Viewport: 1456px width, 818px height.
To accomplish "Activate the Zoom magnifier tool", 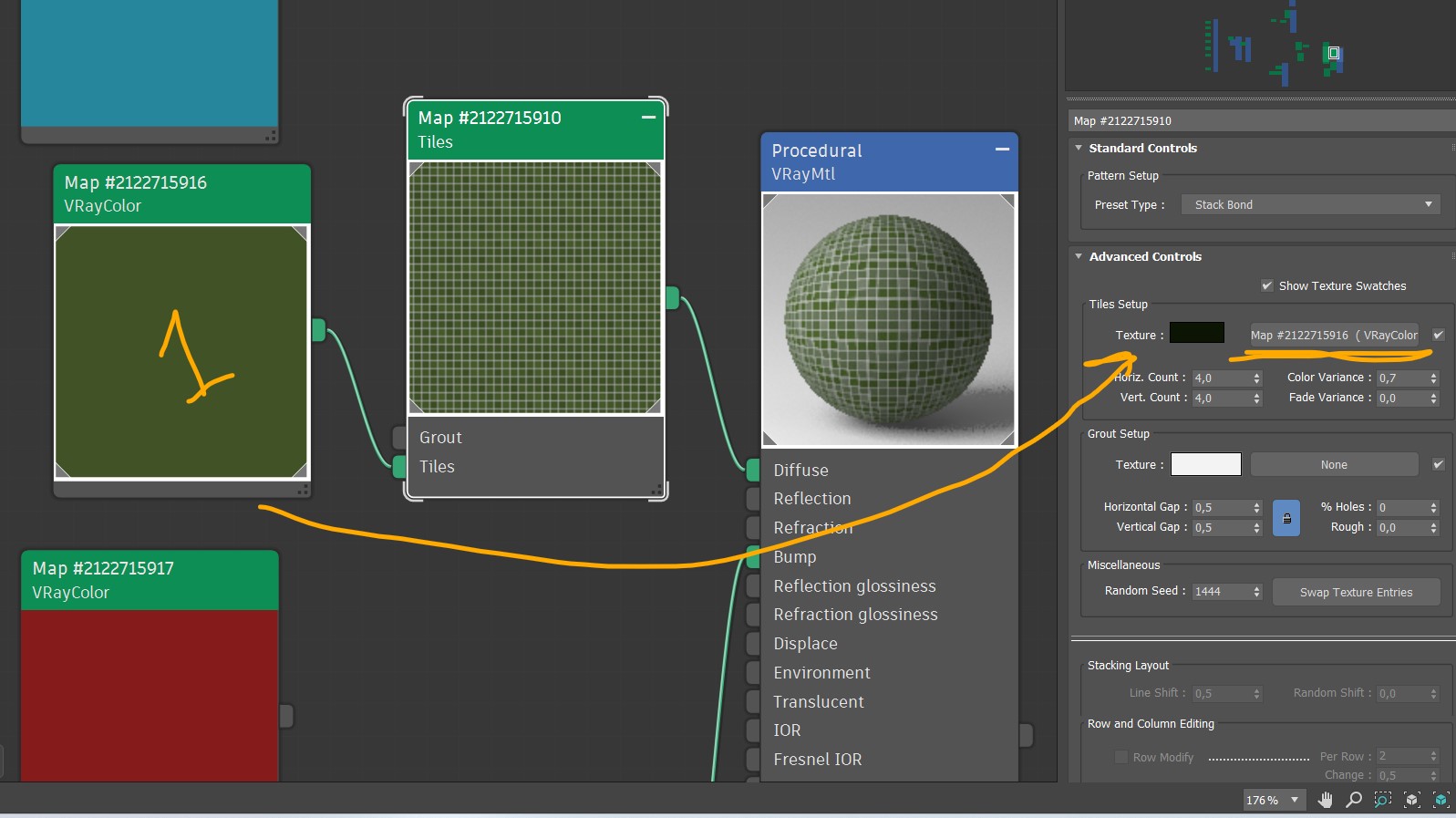I will click(1354, 800).
